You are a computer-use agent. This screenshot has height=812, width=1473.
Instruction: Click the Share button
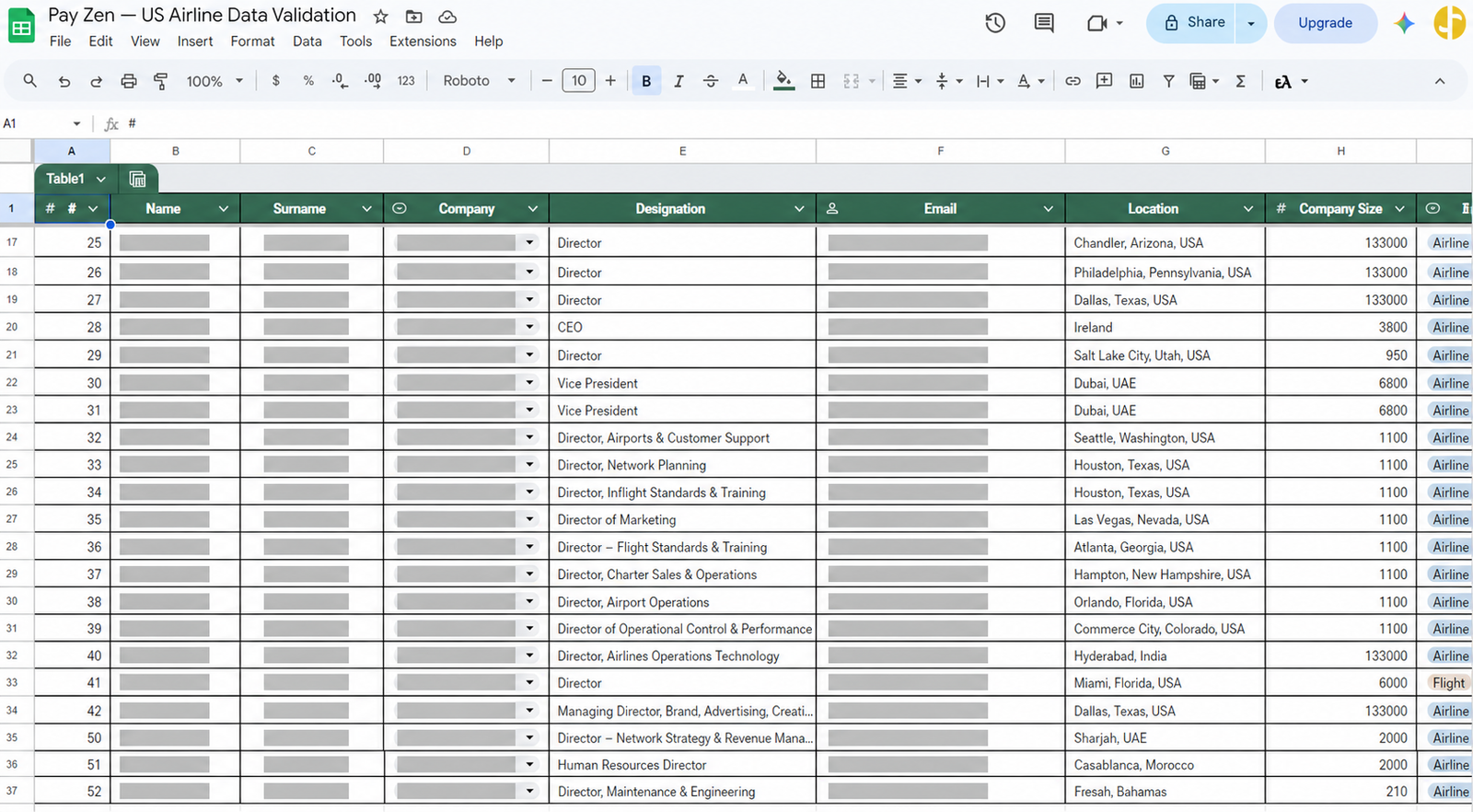[1193, 23]
